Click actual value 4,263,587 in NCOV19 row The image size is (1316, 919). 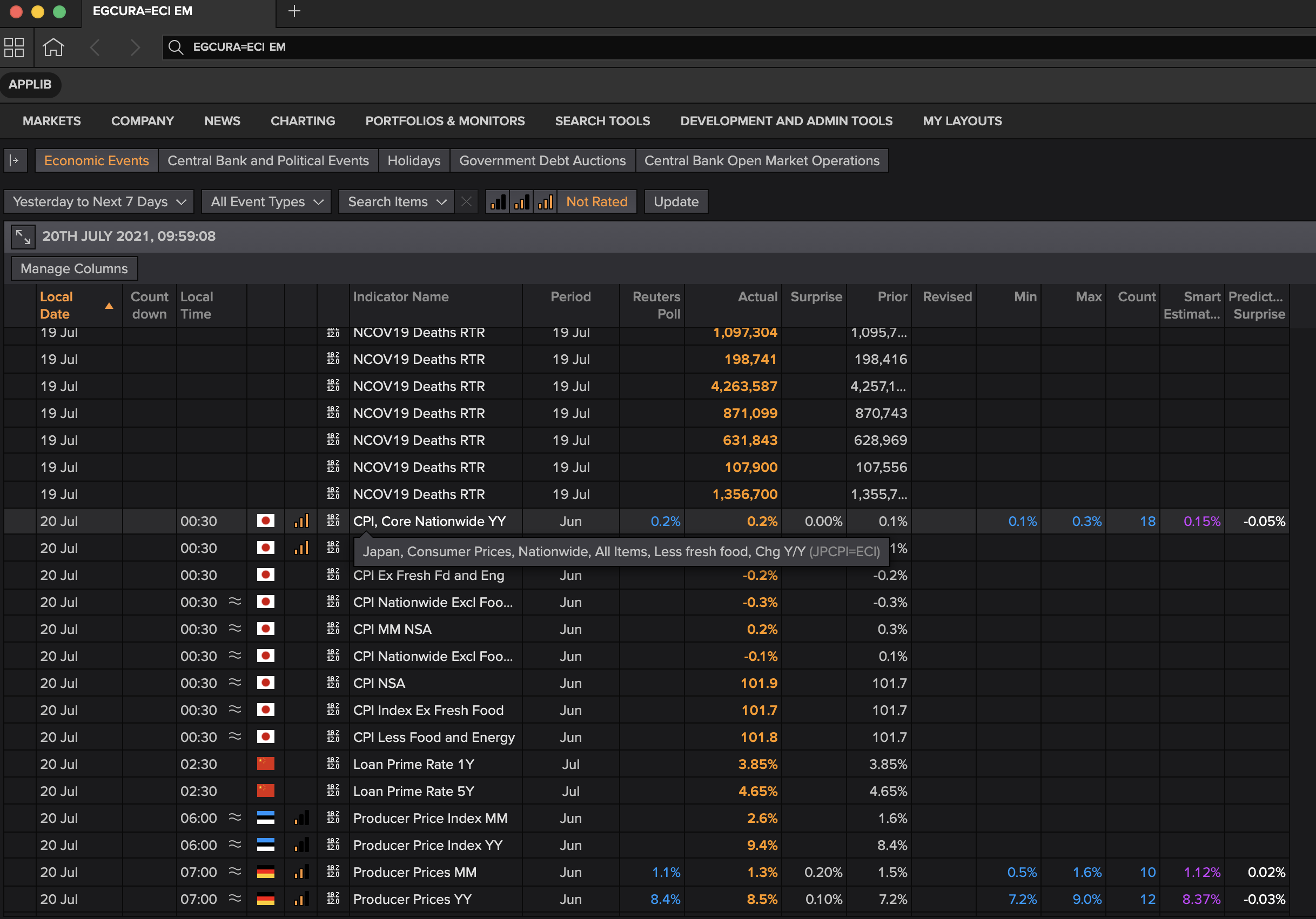(x=744, y=386)
